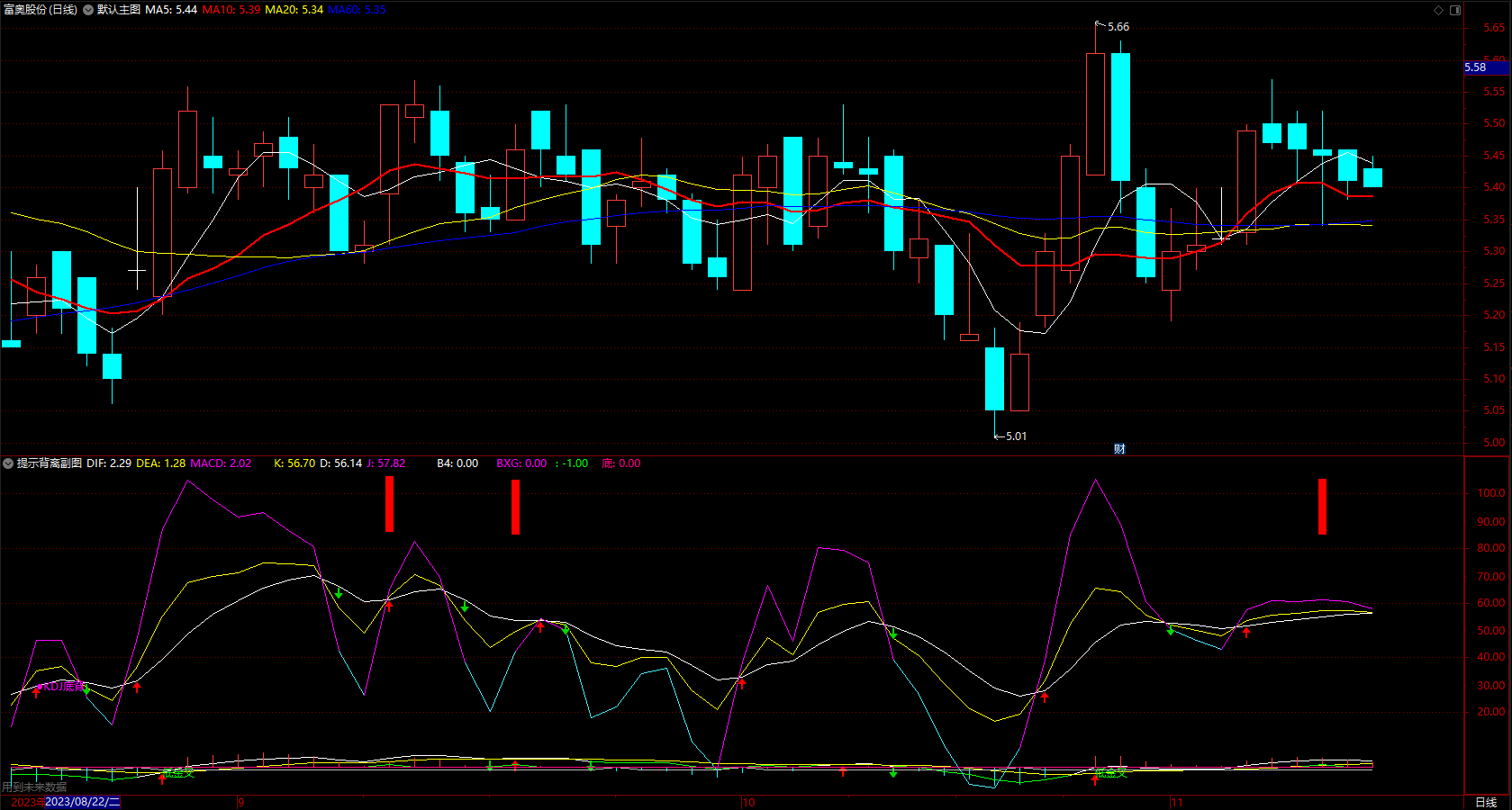1512x810 pixels.
Task: Click the BXG: 0.00 readout
Action: (x=521, y=463)
